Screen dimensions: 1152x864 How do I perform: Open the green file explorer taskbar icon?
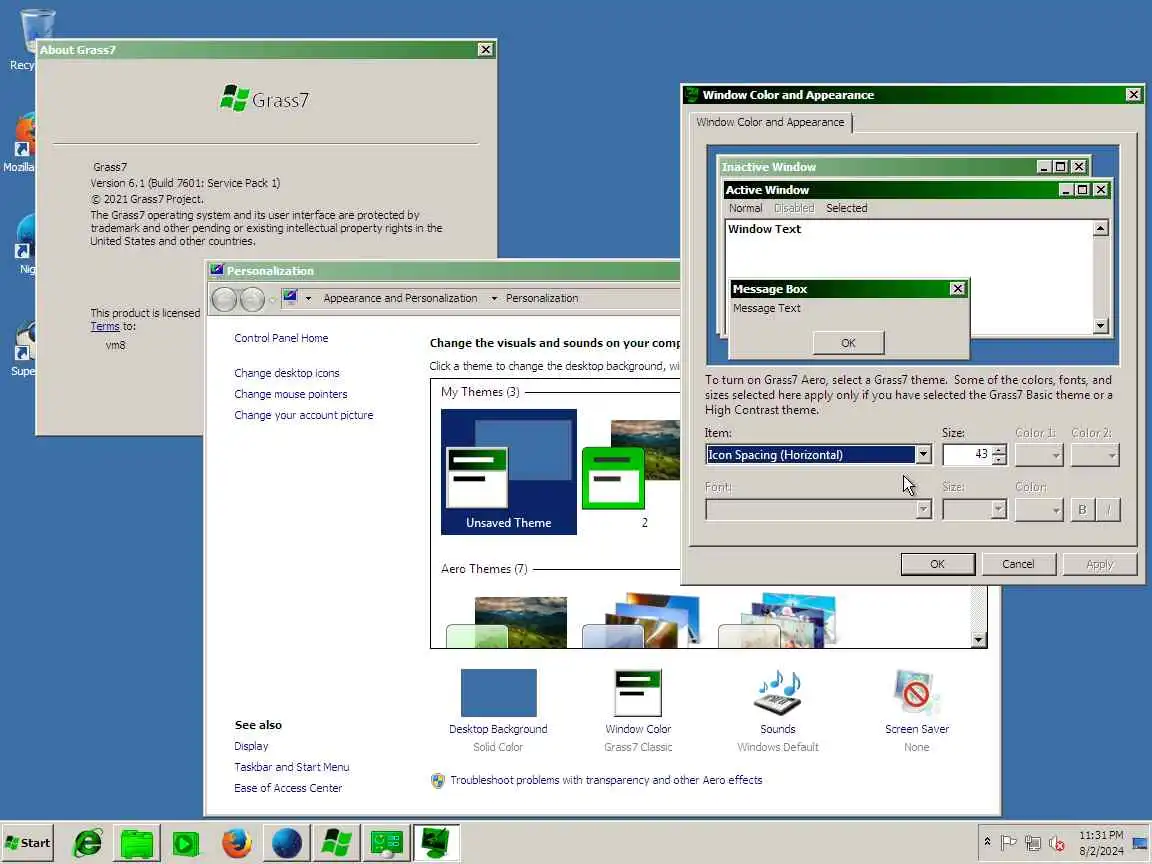tap(137, 843)
